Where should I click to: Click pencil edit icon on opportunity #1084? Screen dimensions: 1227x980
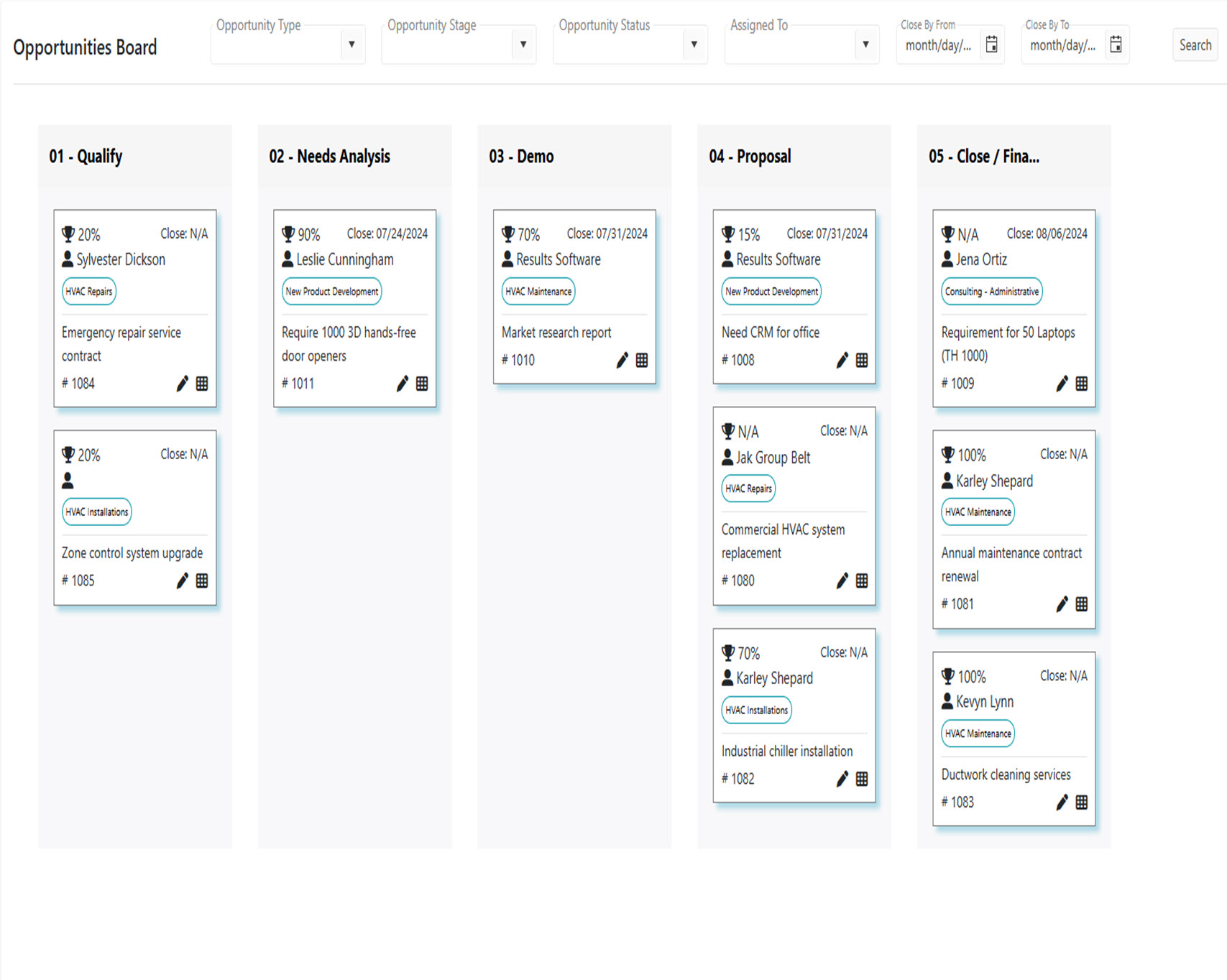(x=183, y=384)
